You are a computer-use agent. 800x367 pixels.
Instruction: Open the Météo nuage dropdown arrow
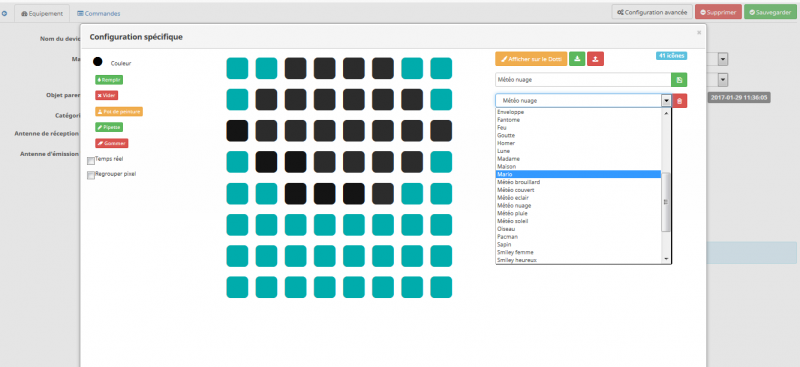[x=666, y=101]
